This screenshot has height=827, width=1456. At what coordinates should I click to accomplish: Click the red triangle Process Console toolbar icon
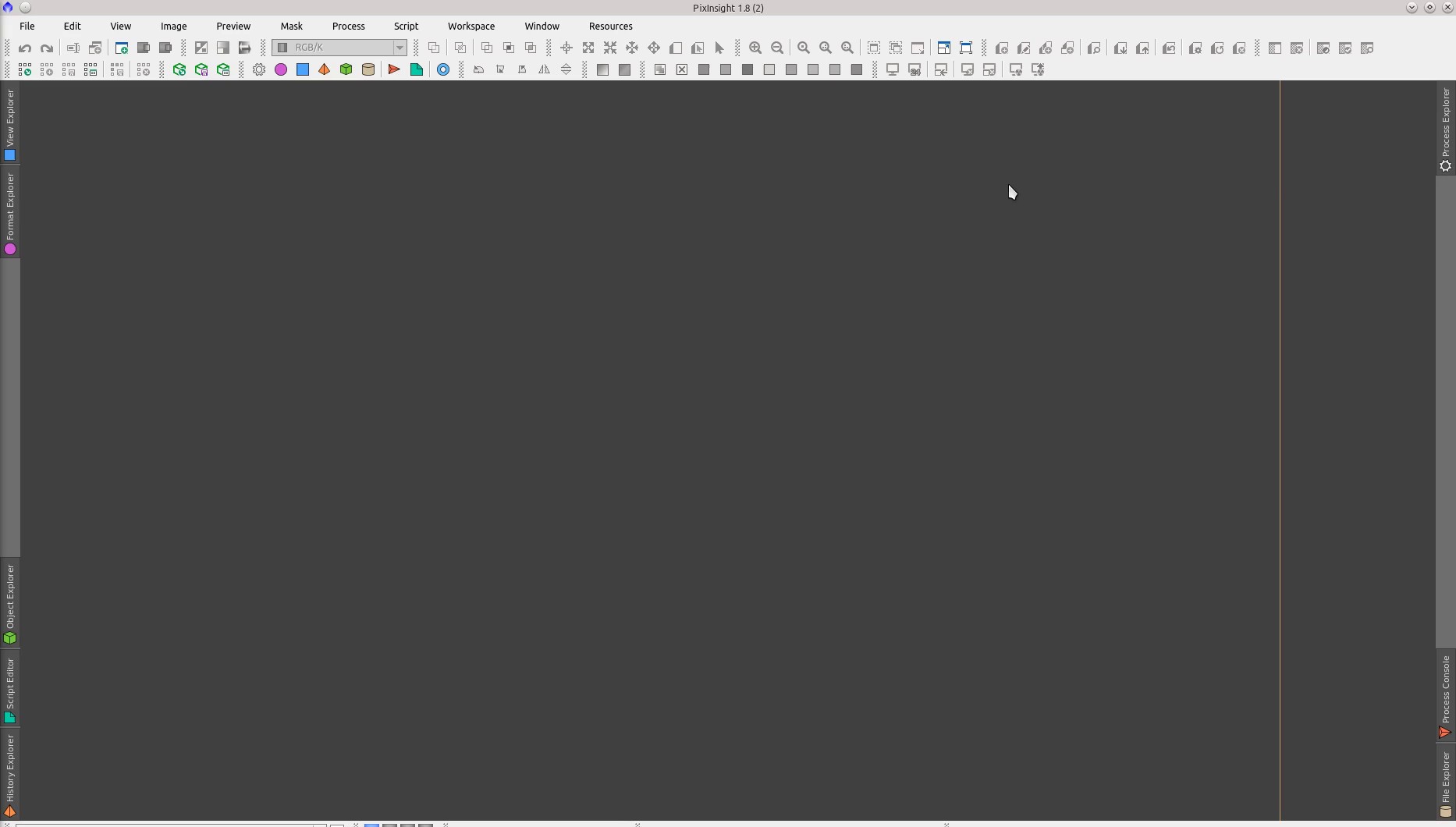tap(394, 70)
